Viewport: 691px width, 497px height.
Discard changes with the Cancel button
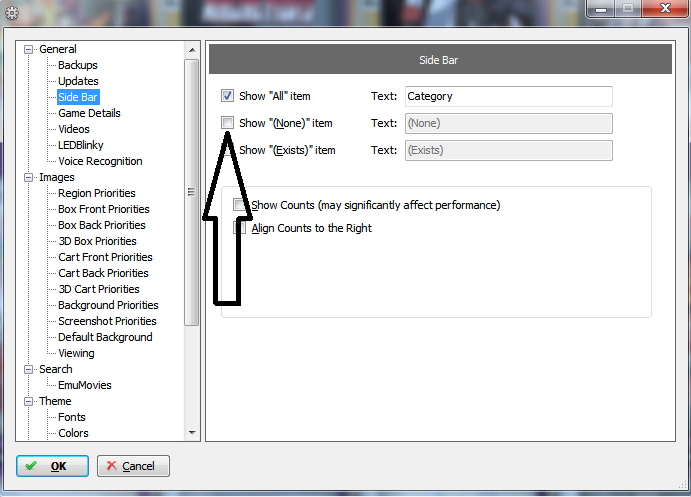(x=133, y=466)
